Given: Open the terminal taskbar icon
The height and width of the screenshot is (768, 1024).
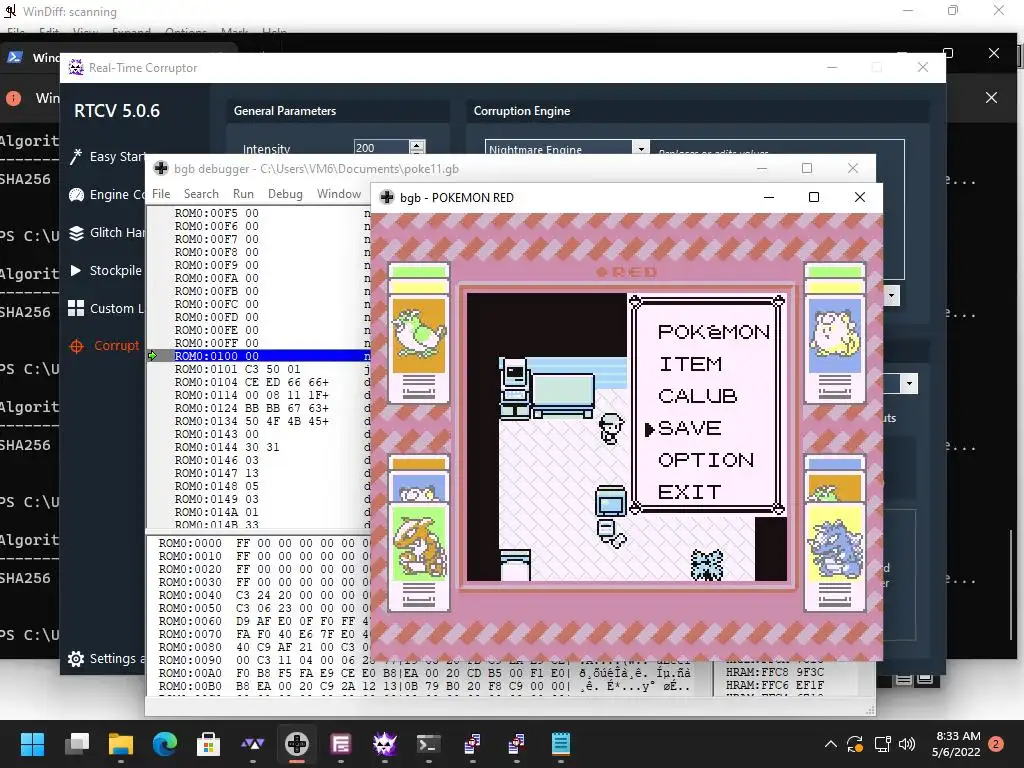Looking at the screenshot, I should 428,744.
